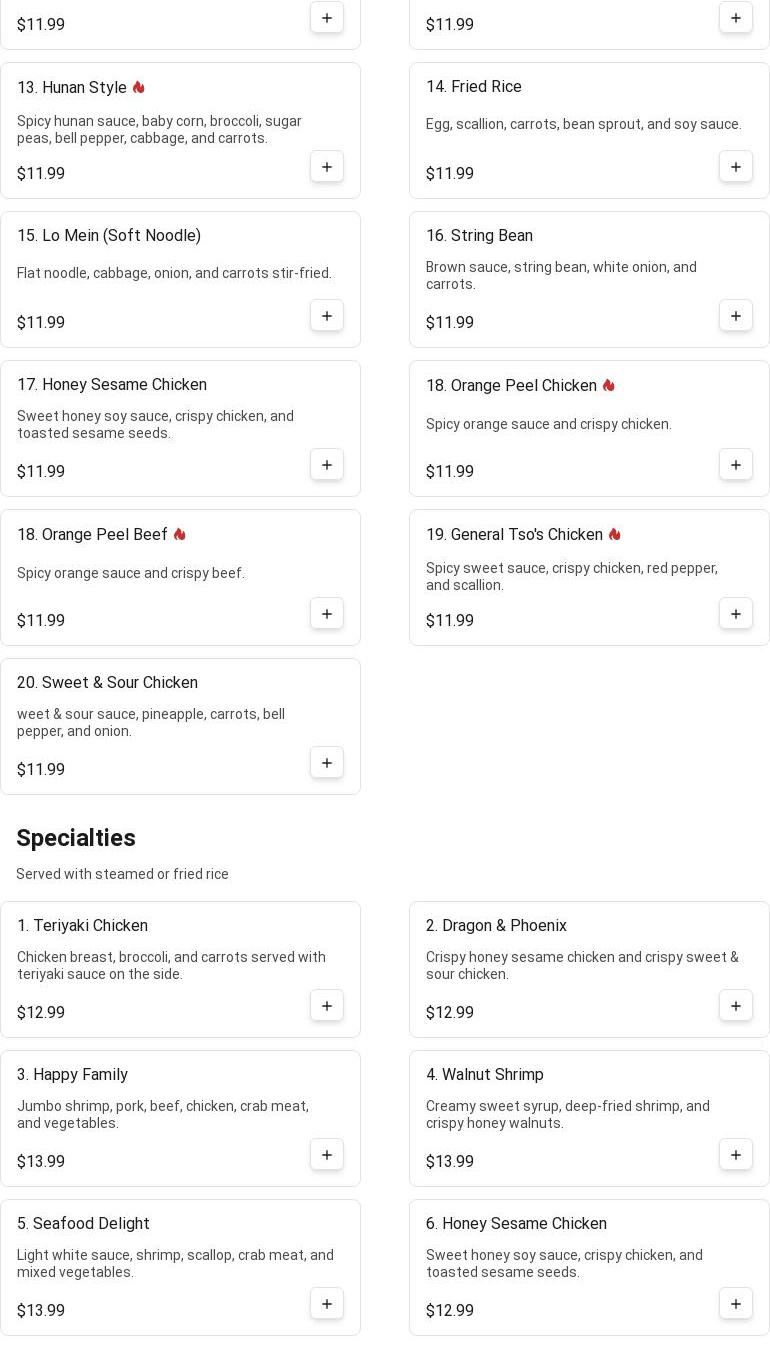Add 17. Honey Sesame Chicken to cart
770x1346 pixels.
coord(327,465)
